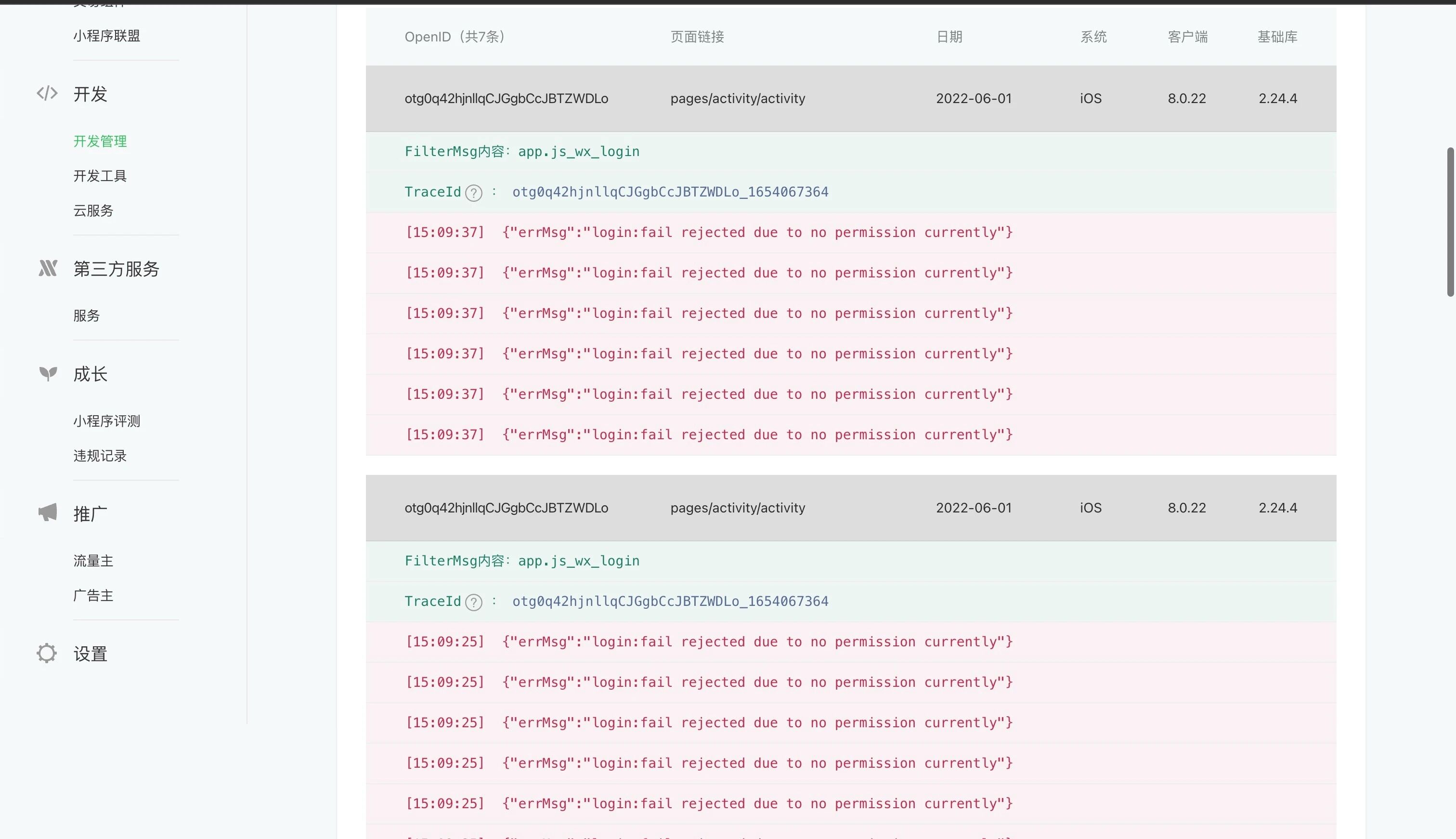Click the 设置 gear icon
This screenshot has height=839, width=1456.
[x=47, y=653]
